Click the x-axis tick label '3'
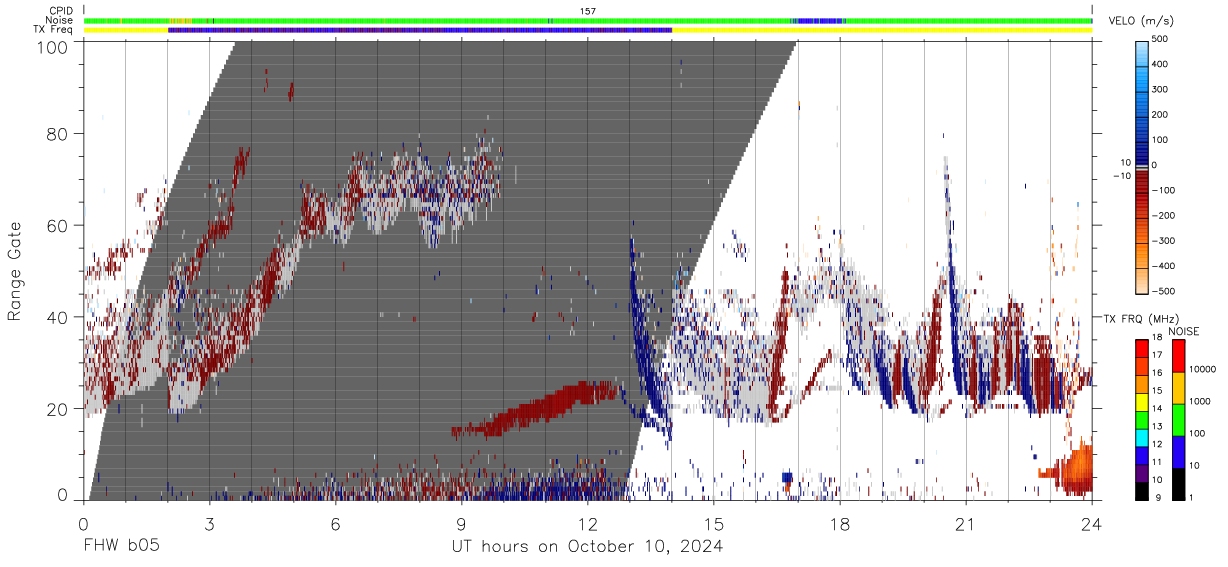This screenshot has width=1228, height=567. coord(209,524)
